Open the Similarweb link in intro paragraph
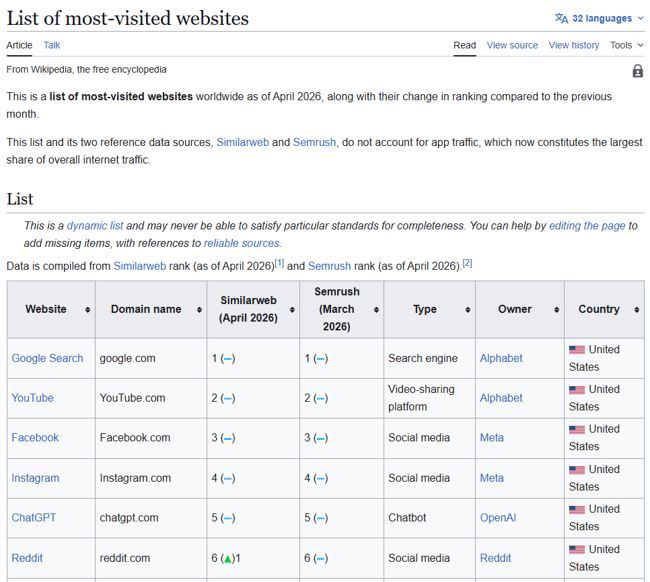This screenshot has width=650, height=582. click(243, 142)
